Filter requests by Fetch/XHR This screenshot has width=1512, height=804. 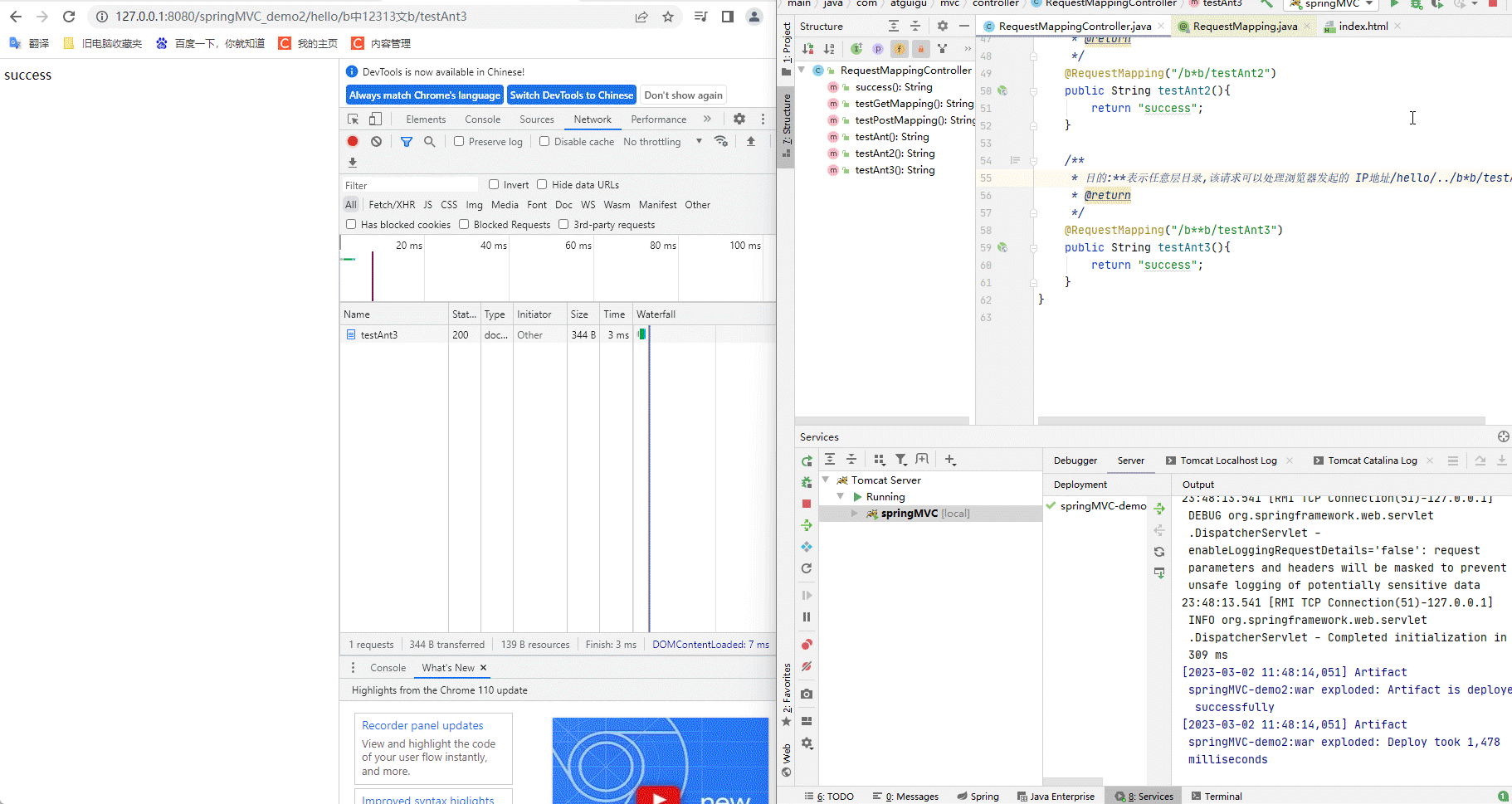point(392,205)
